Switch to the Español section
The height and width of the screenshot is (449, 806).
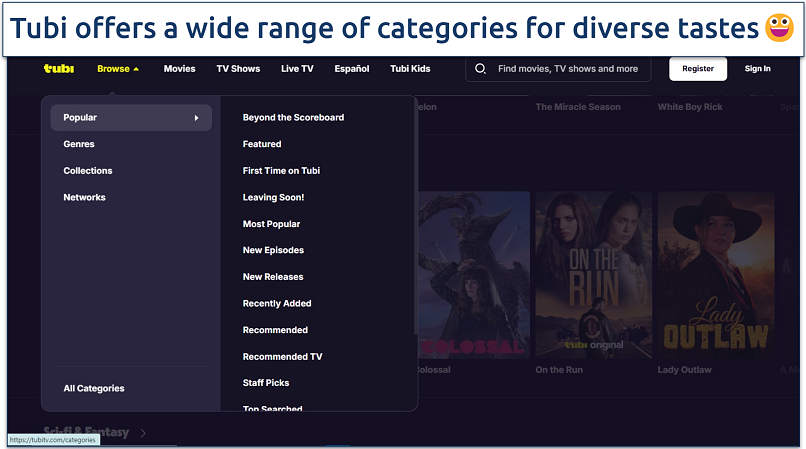(352, 69)
